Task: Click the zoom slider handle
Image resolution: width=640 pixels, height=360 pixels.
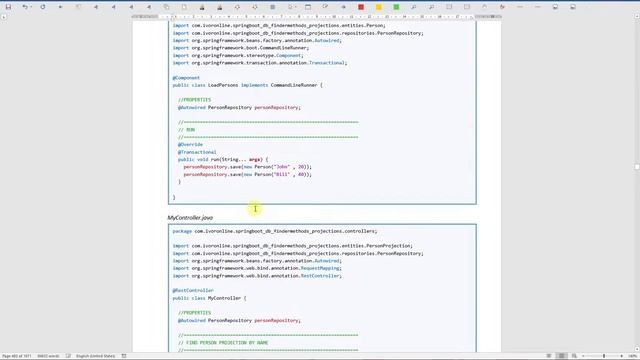Action: 604,356
